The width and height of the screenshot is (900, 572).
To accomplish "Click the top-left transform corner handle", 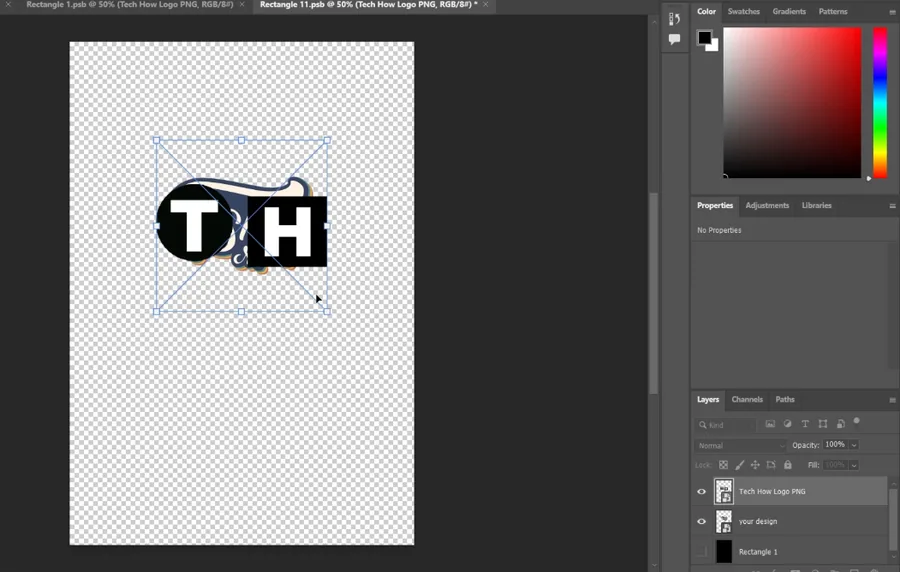I will click(156, 140).
